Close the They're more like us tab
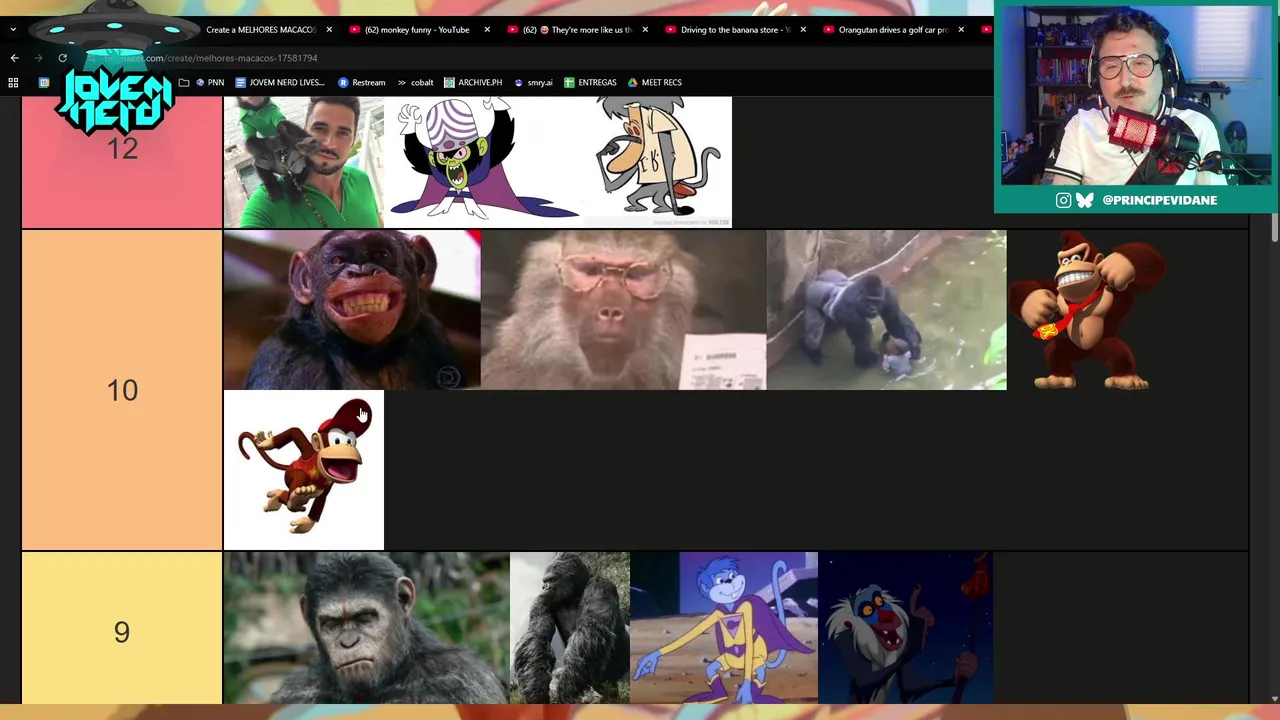This screenshot has width=1280, height=720. click(x=645, y=30)
